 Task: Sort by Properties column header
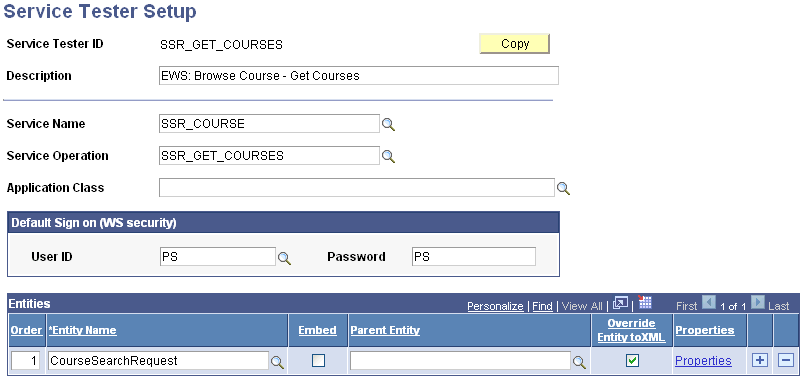pyautogui.click(x=705, y=330)
